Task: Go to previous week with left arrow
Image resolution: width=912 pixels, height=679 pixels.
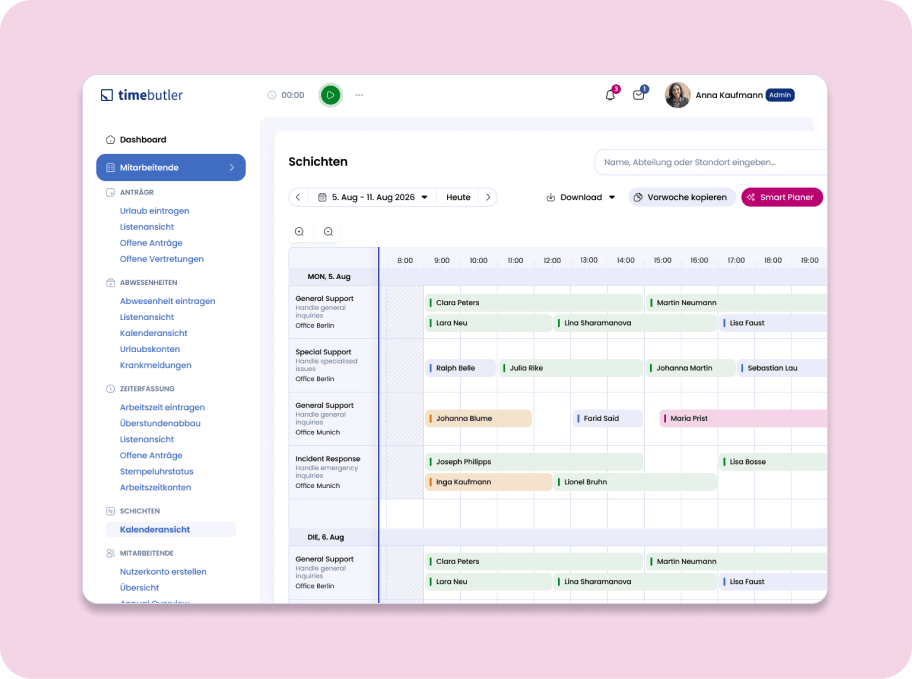Action: click(298, 197)
